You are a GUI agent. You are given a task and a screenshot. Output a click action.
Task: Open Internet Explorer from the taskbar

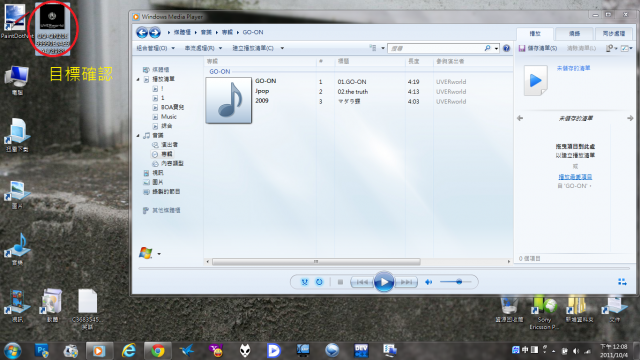(x=129, y=350)
